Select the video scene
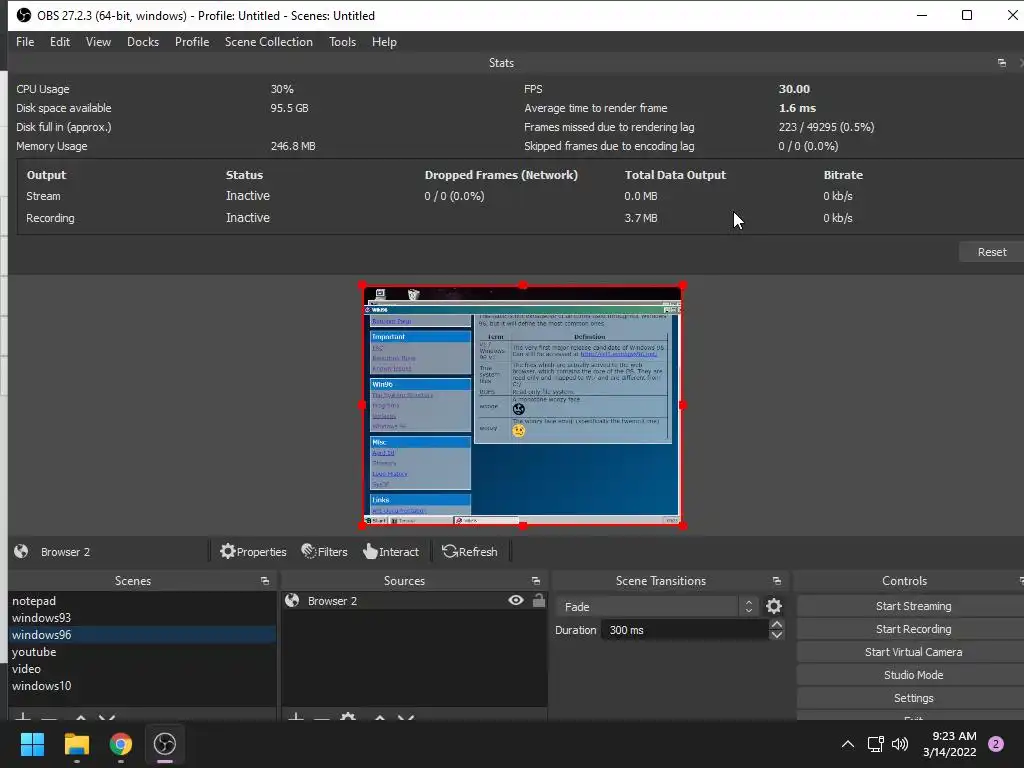The width and height of the screenshot is (1024, 768). click(142, 669)
